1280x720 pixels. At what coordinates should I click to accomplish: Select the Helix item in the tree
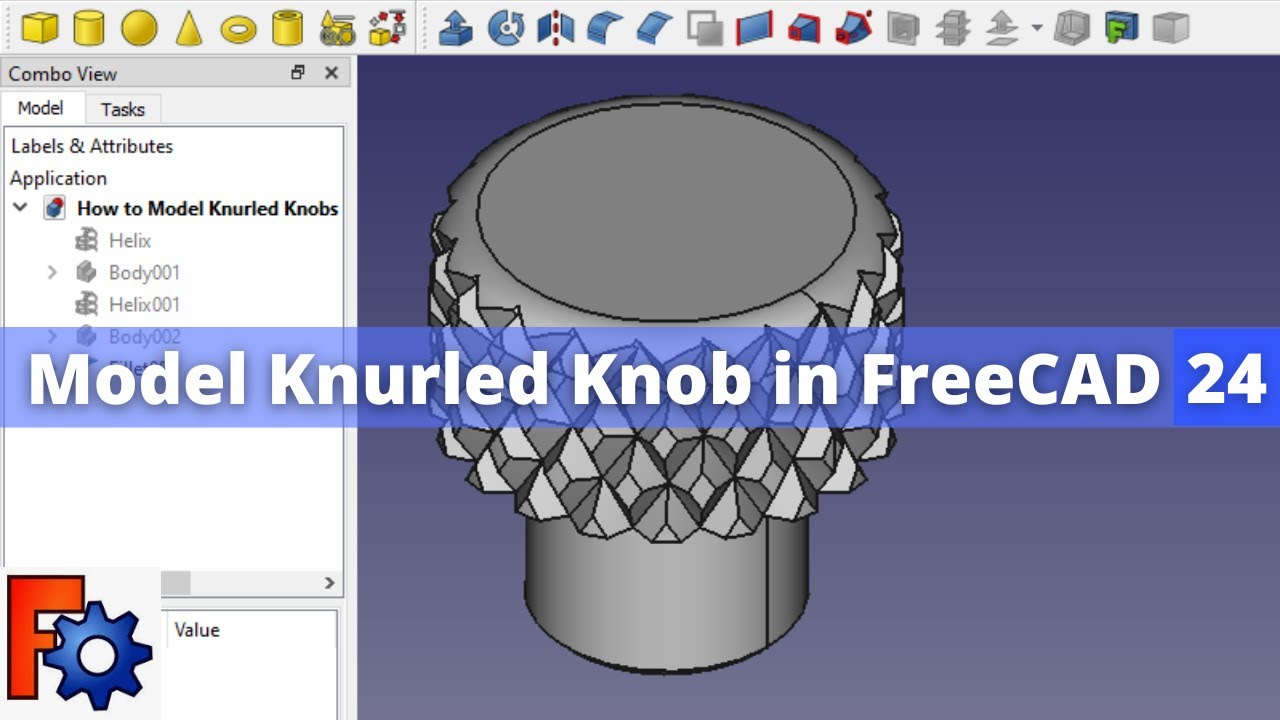click(x=130, y=240)
